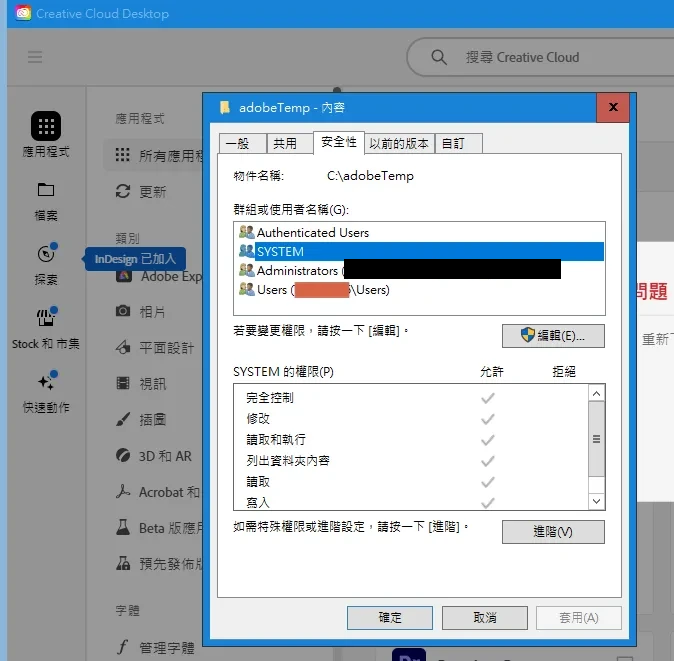The width and height of the screenshot is (674, 661).
Task: Click the refresh icon beside 更新
Action: click(123, 191)
